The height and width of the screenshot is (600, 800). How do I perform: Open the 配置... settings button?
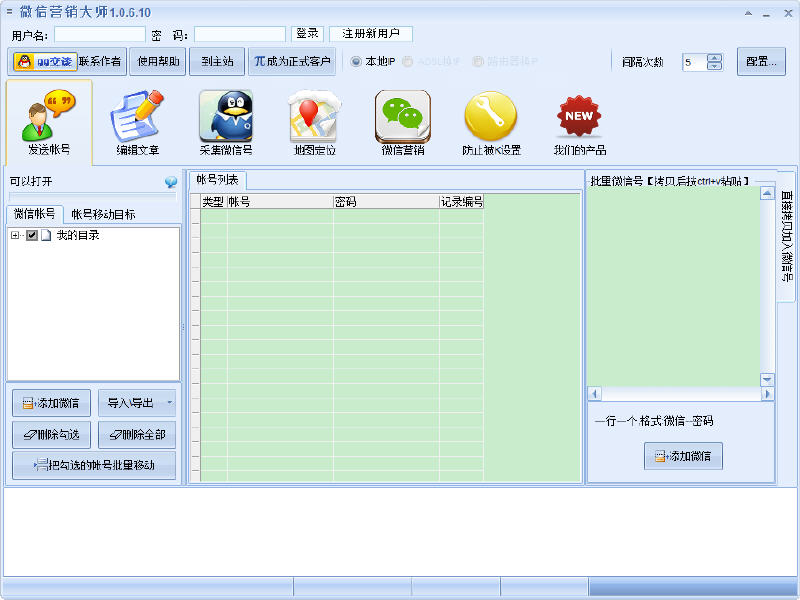click(761, 62)
